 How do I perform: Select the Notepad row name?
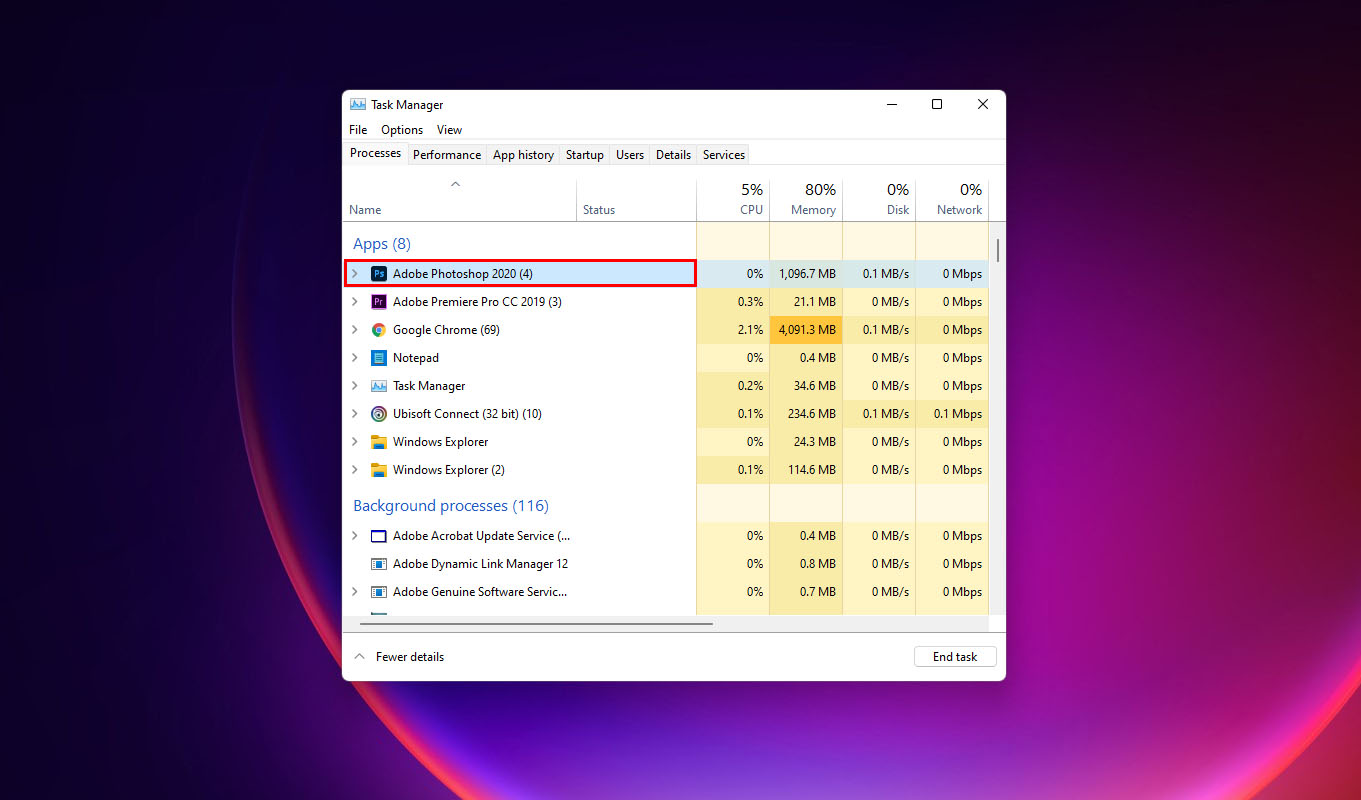[x=416, y=357]
